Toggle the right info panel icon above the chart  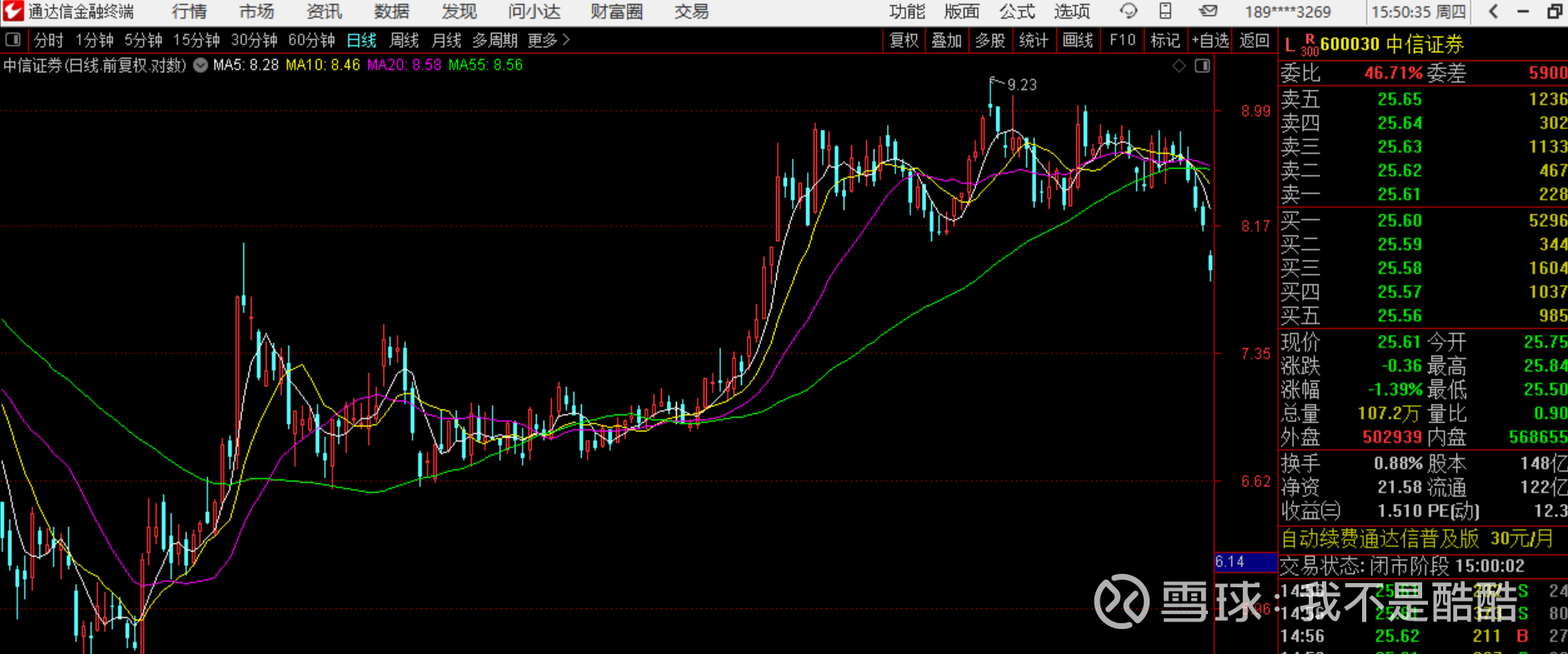pos(1202,66)
